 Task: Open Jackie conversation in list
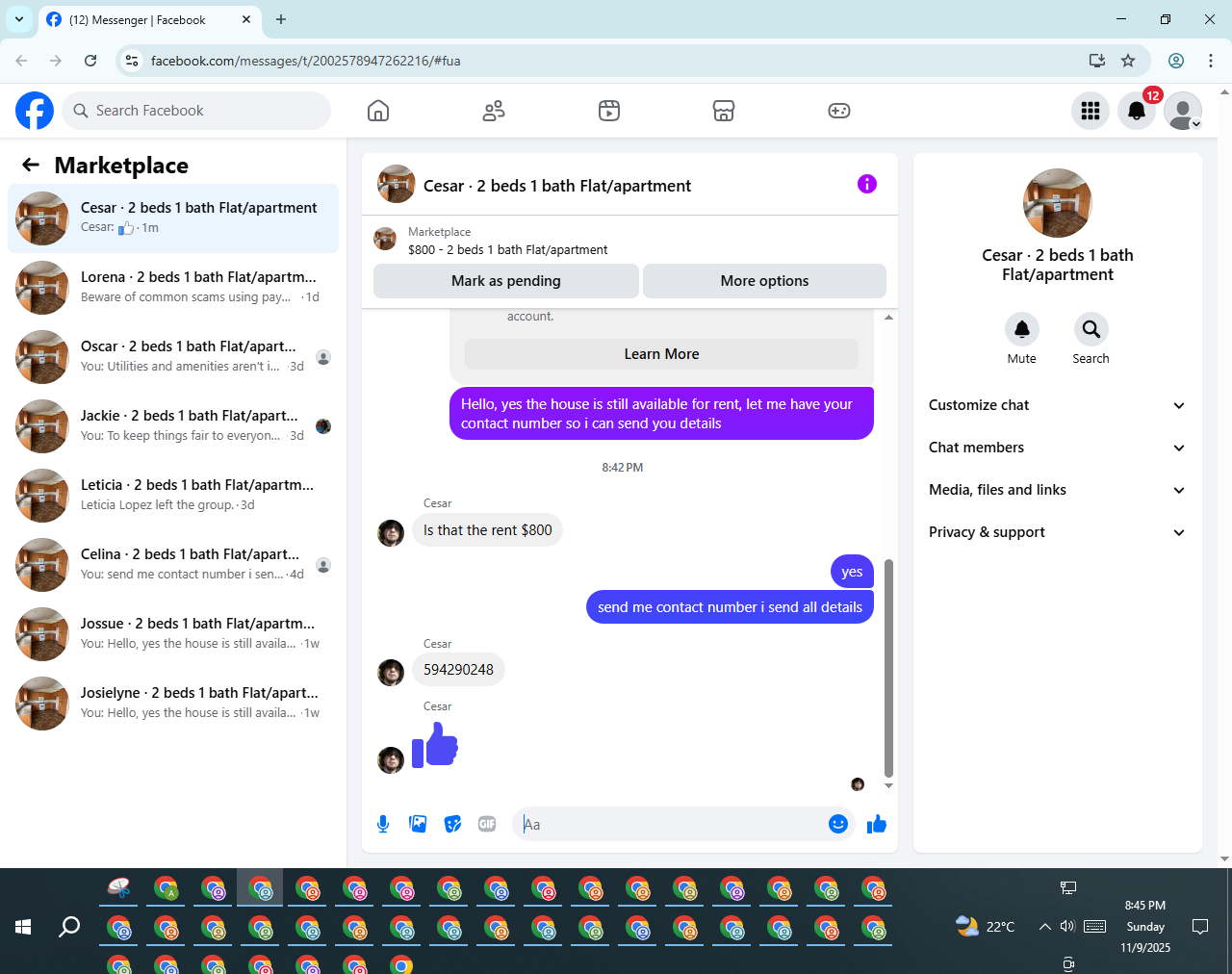(x=173, y=426)
